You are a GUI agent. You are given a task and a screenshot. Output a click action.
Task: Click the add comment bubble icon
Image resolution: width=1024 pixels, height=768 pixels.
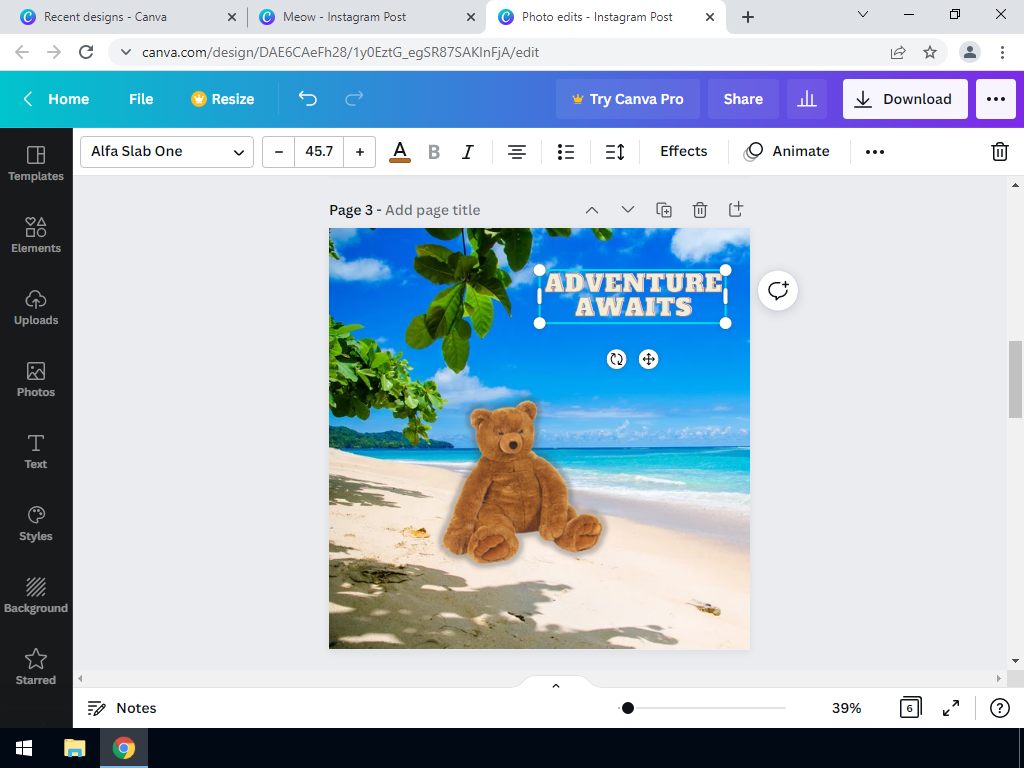tap(777, 291)
